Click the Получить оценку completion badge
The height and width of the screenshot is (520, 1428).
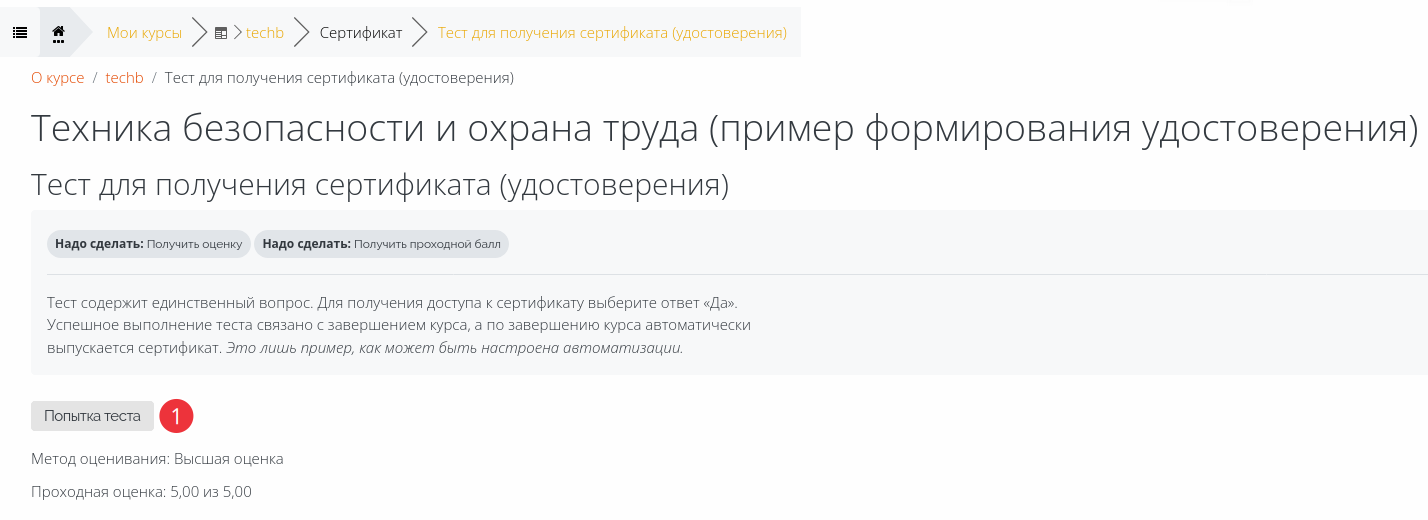click(149, 244)
